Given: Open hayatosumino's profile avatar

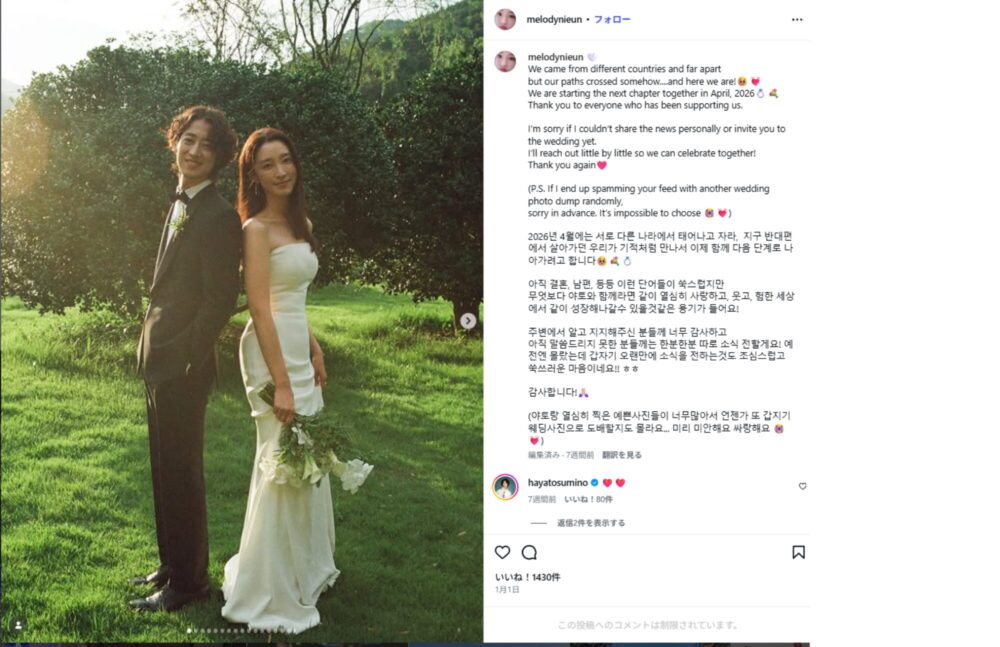Looking at the screenshot, I should coord(505,487).
